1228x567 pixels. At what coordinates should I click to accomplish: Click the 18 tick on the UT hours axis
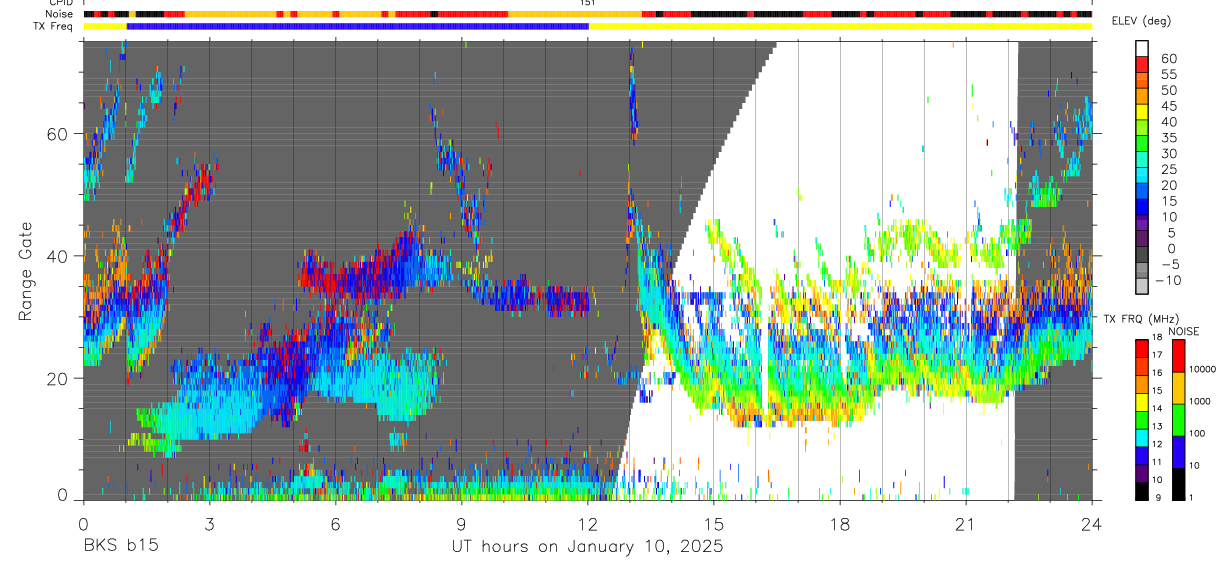click(840, 523)
